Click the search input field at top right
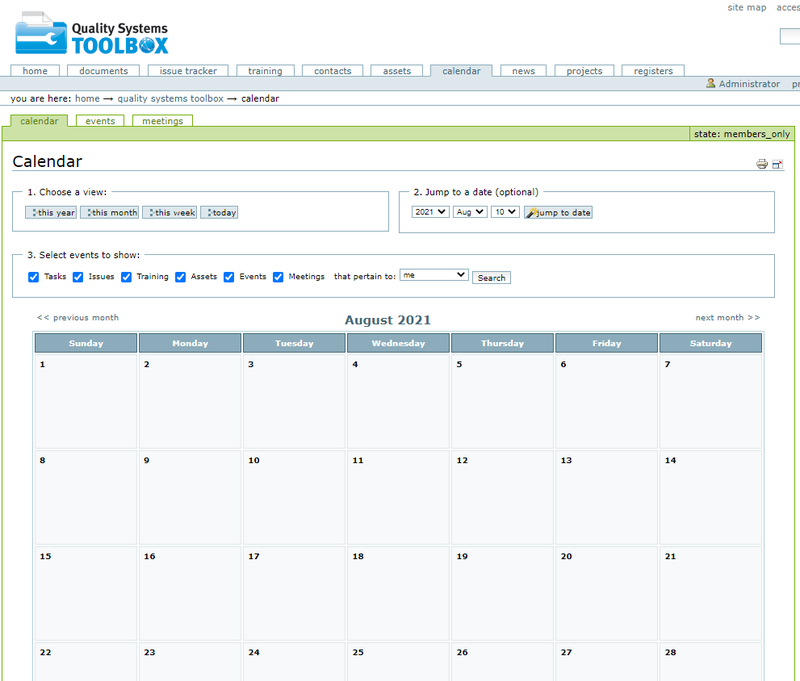This screenshot has height=681, width=800. coord(790,37)
